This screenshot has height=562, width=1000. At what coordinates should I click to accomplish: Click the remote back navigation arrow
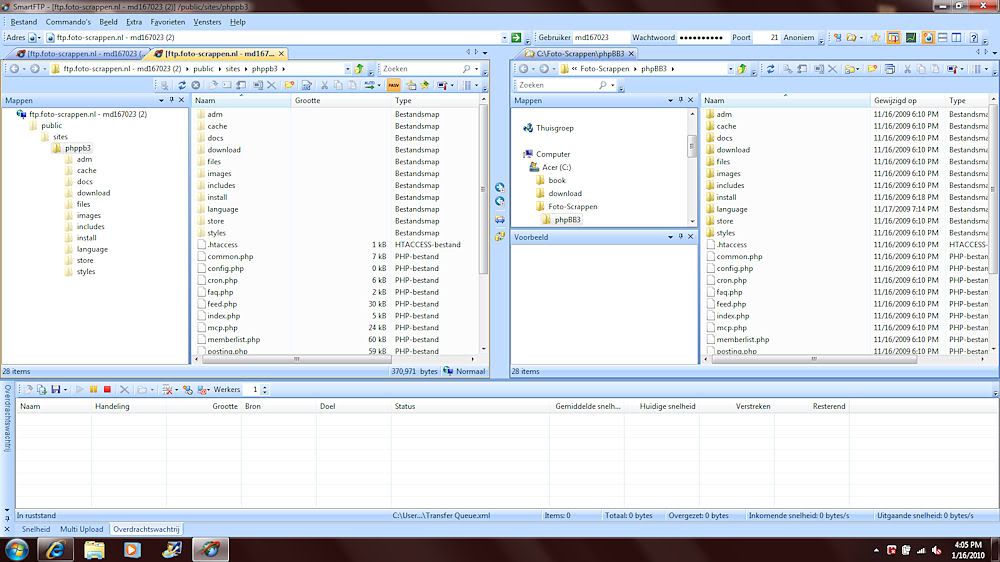[14, 69]
